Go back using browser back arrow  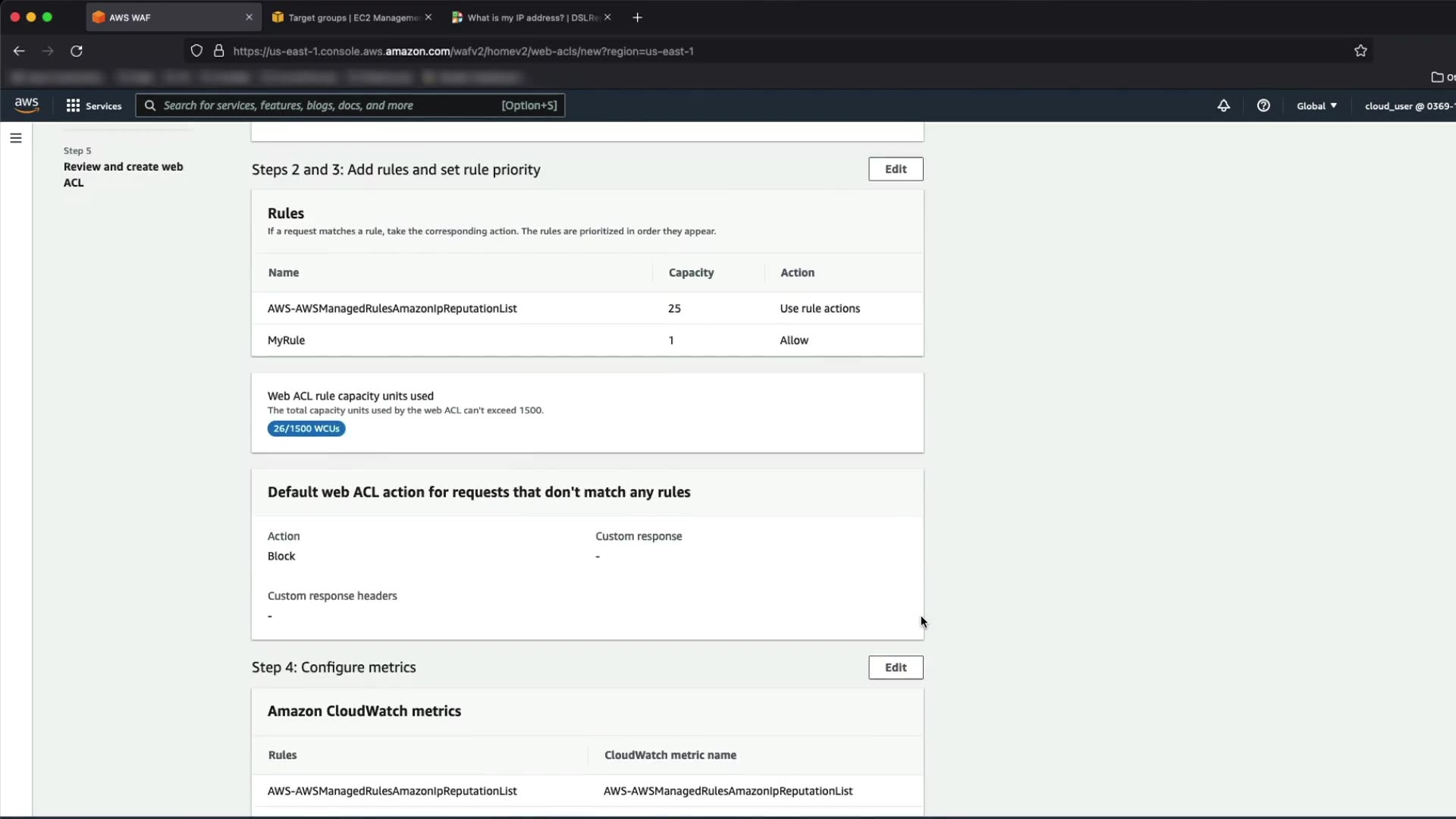[19, 51]
